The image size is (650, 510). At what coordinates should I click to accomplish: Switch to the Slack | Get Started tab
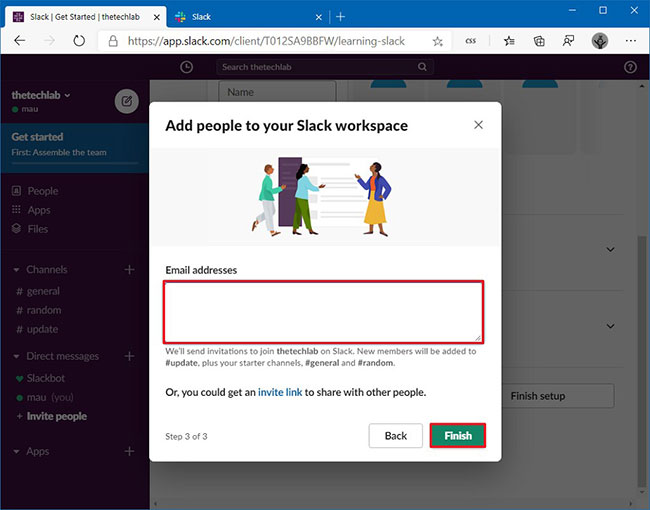click(x=85, y=17)
